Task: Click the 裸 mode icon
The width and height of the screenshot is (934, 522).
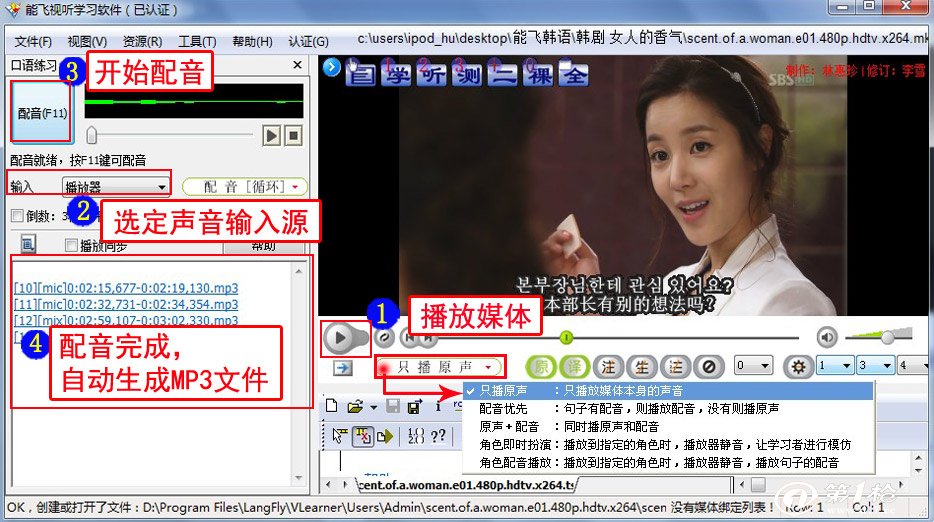Action: 538,74
